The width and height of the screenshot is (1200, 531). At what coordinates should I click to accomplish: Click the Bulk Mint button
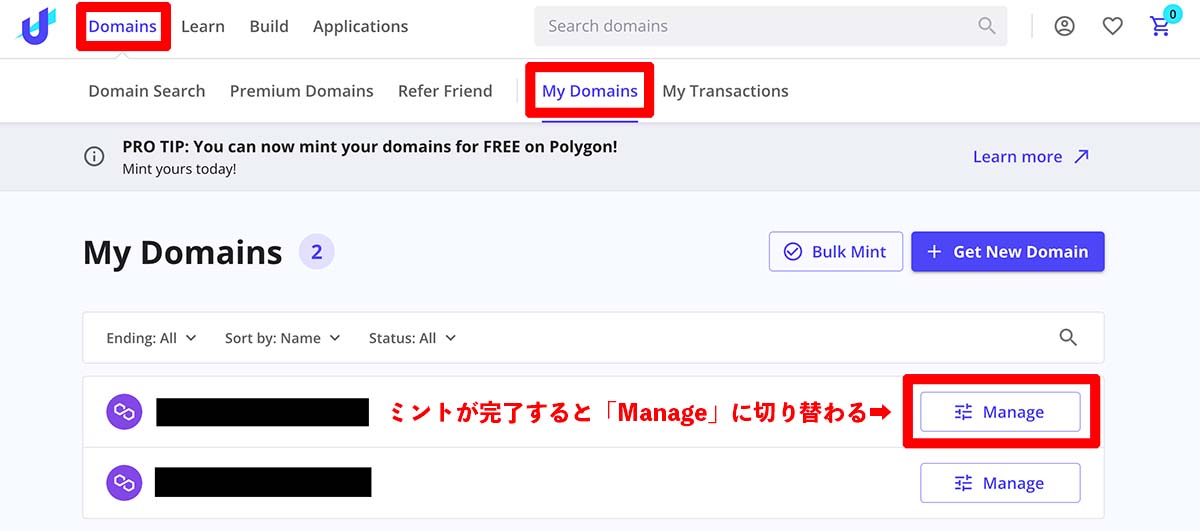click(x=836, y=252)
